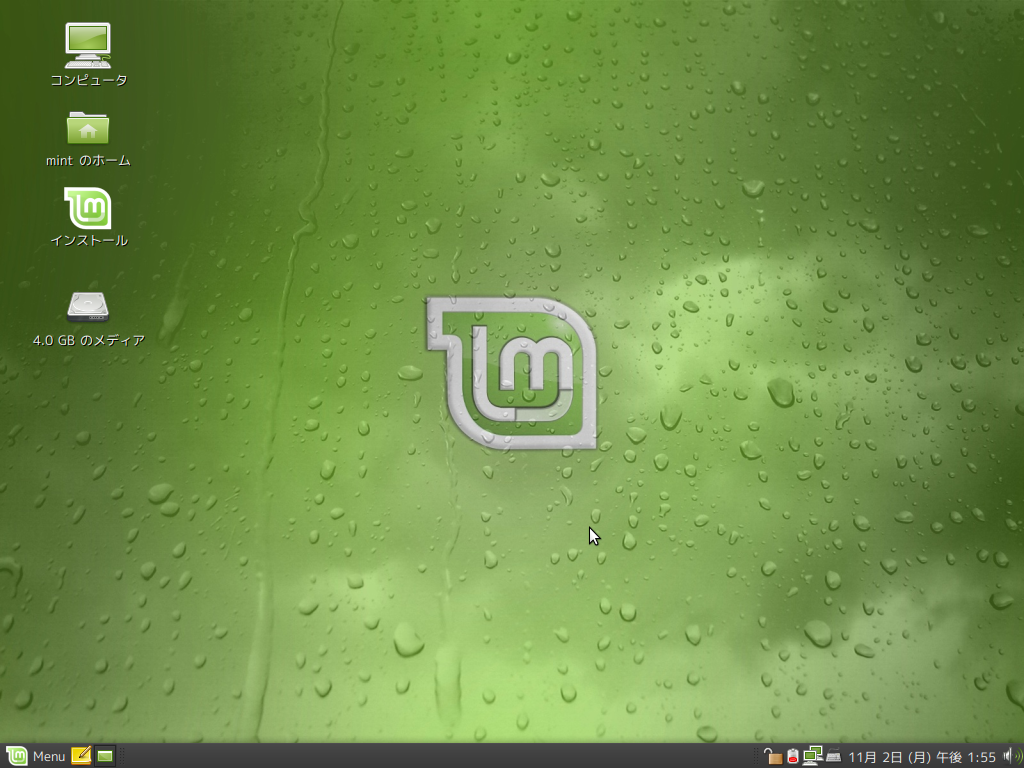The width and height of the screenshot is (1024, 768).
Task: Select the mint のホーム folder icon
Action: (88, 127)
